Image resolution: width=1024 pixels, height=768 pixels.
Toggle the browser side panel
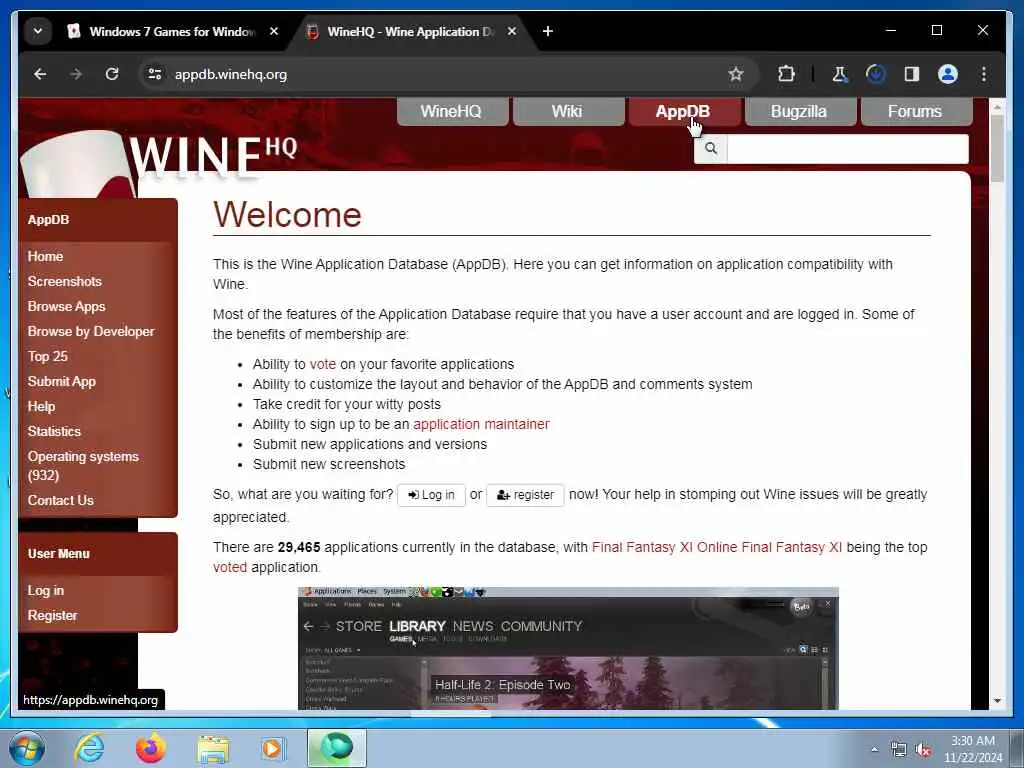[x=912, y=74]
